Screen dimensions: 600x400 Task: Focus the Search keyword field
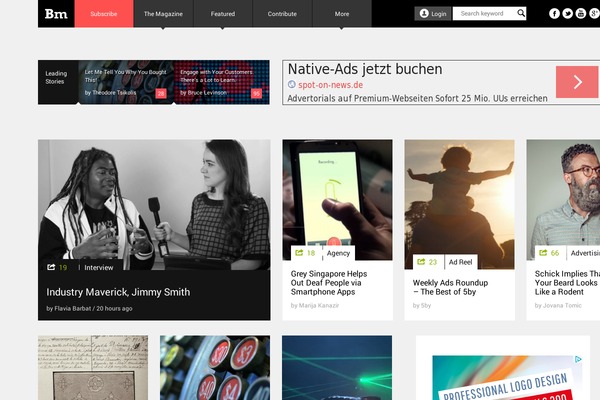[x=484, y=13]
